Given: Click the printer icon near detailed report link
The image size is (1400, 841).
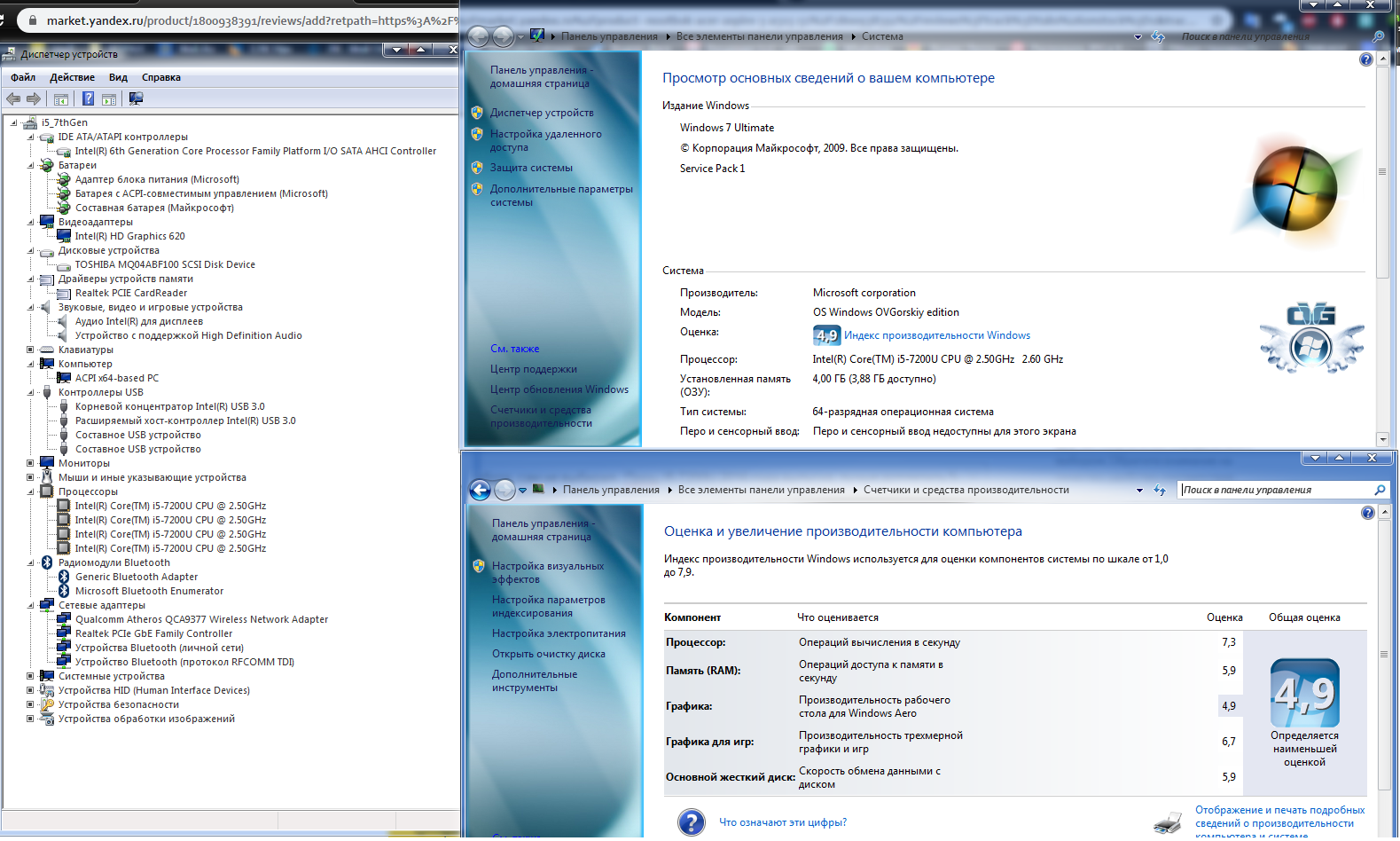Looking at the screenshot, I should click(x=1169, y=822).
